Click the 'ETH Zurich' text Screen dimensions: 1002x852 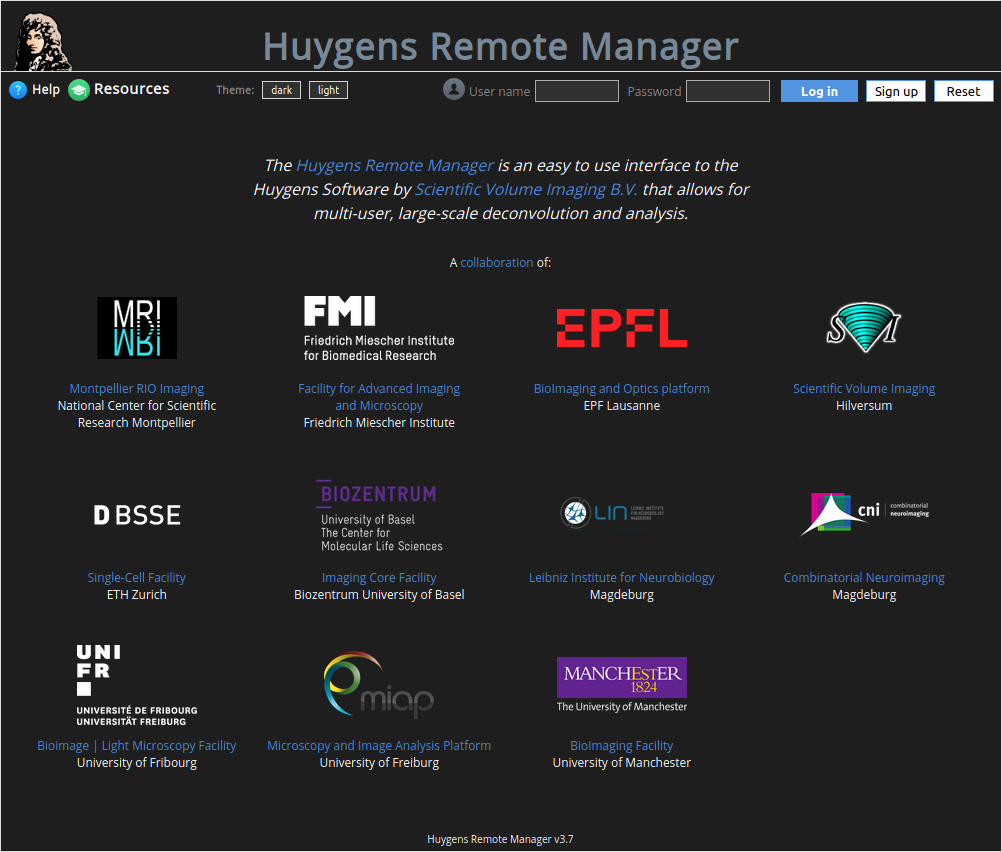pos(137,595)
